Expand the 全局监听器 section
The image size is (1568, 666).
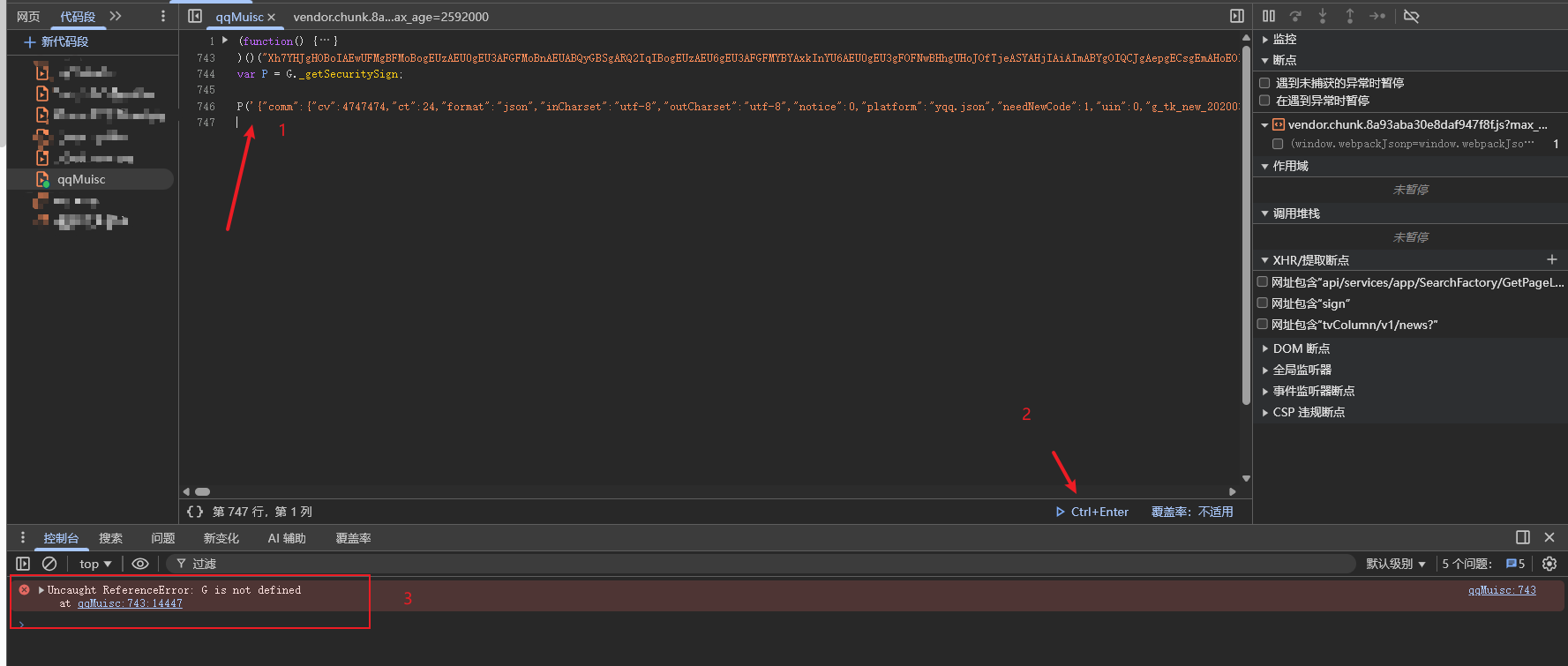(x=1265, y=370)
